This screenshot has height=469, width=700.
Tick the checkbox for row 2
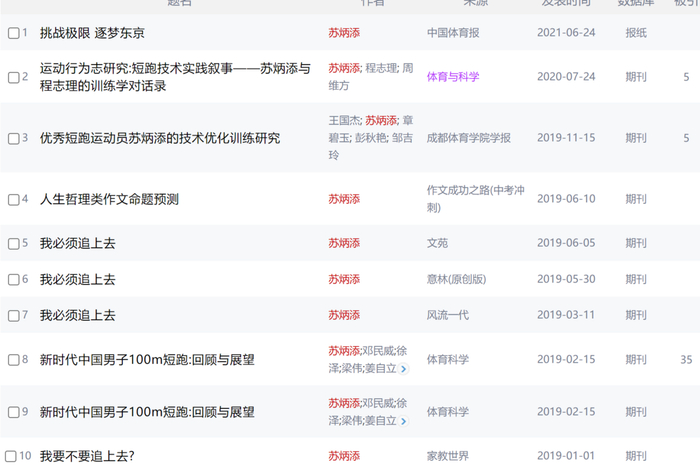(14, 78)
